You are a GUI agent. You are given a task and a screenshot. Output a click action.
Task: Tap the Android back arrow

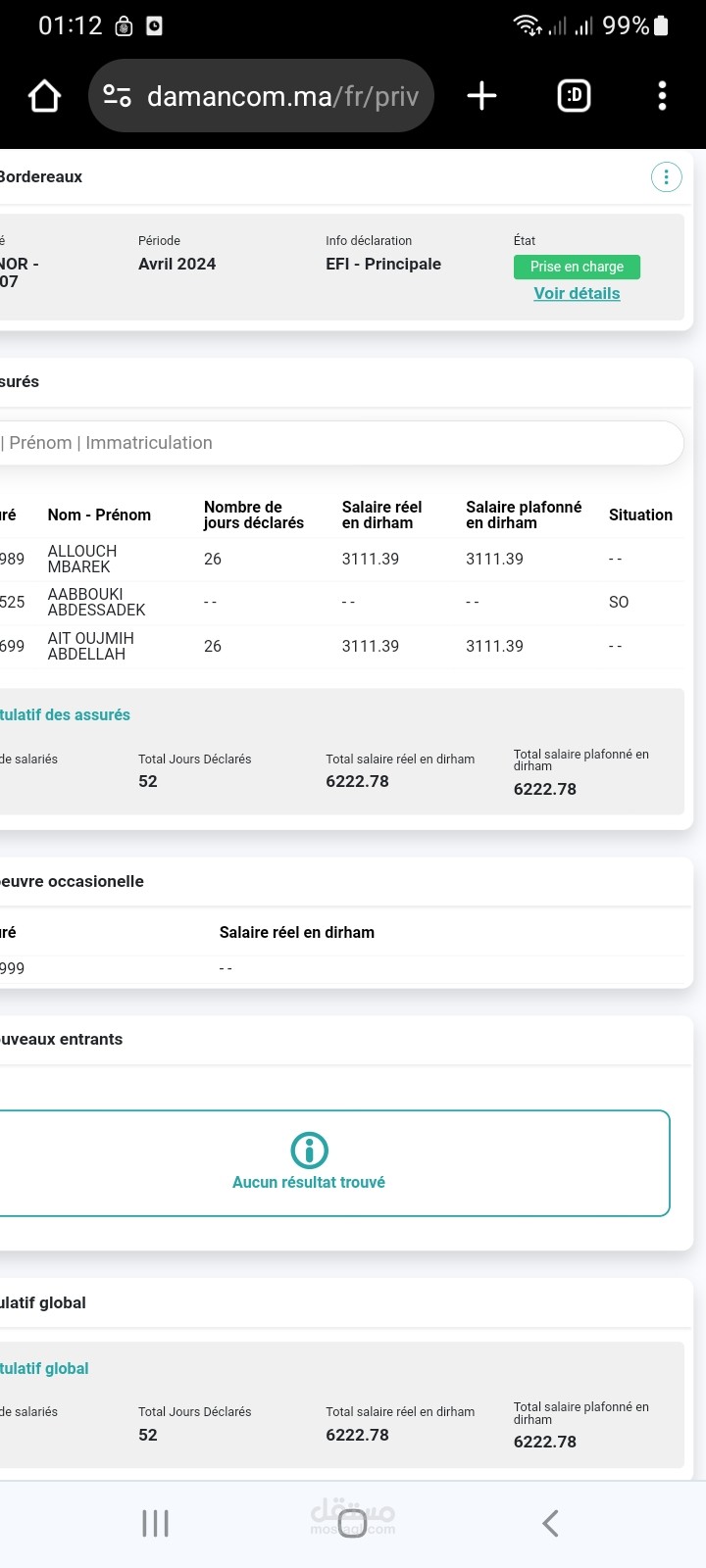550,1523
